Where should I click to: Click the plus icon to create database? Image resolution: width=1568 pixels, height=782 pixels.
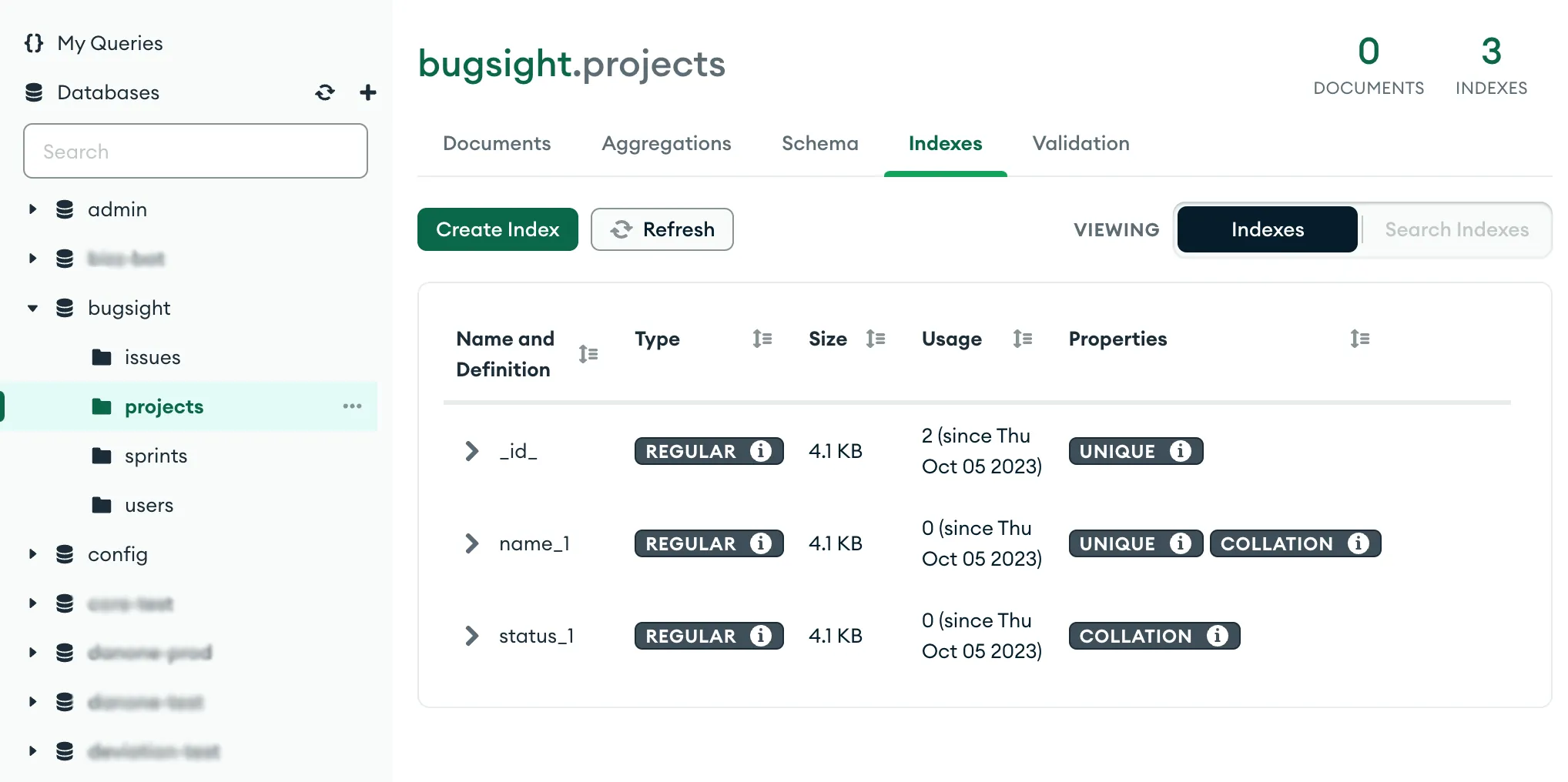coord(368,92)
